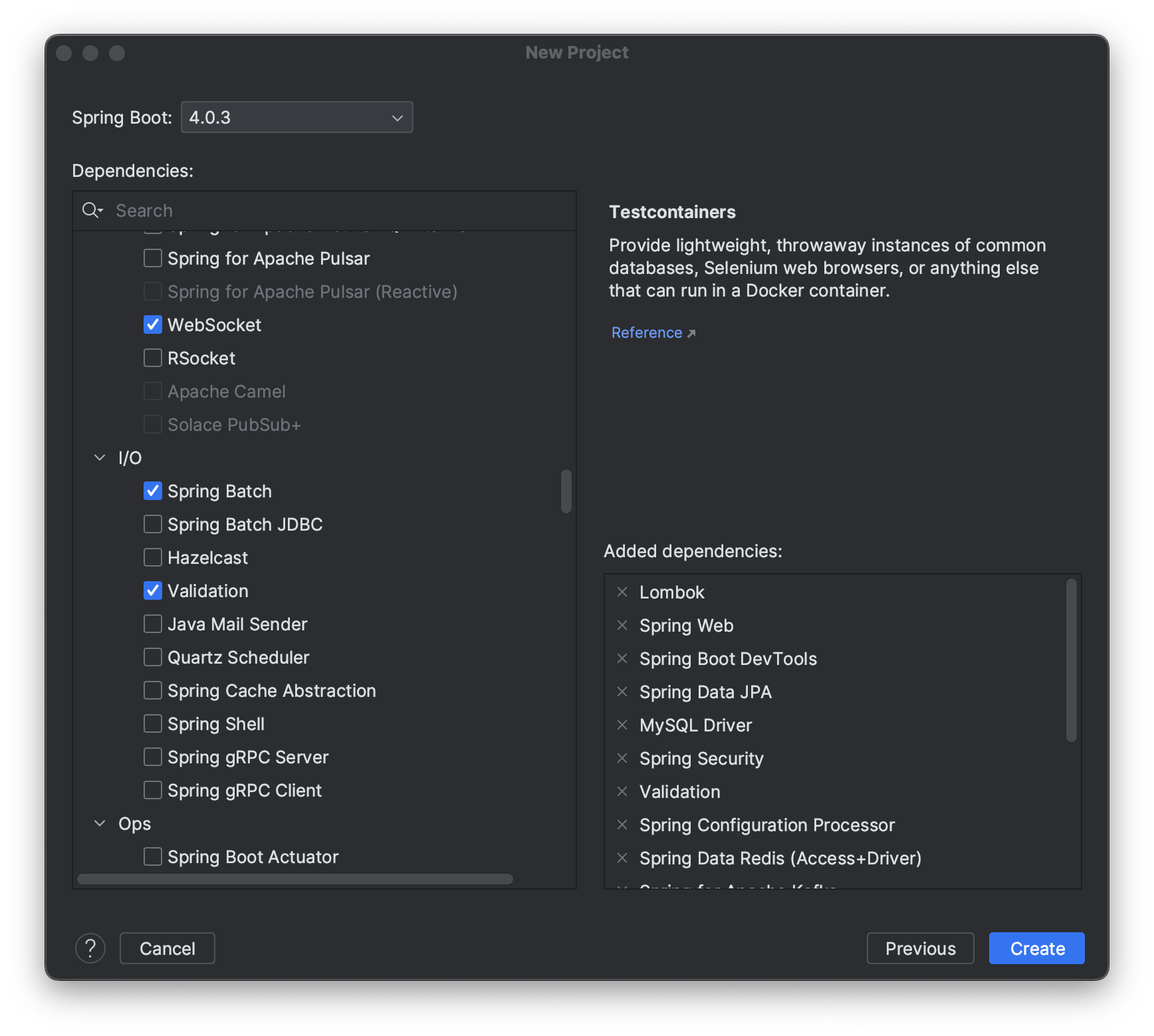This screenshot has width=1154, height=1036.
Task: Uncheck the Validation checkbox
Action: point(153,590)
